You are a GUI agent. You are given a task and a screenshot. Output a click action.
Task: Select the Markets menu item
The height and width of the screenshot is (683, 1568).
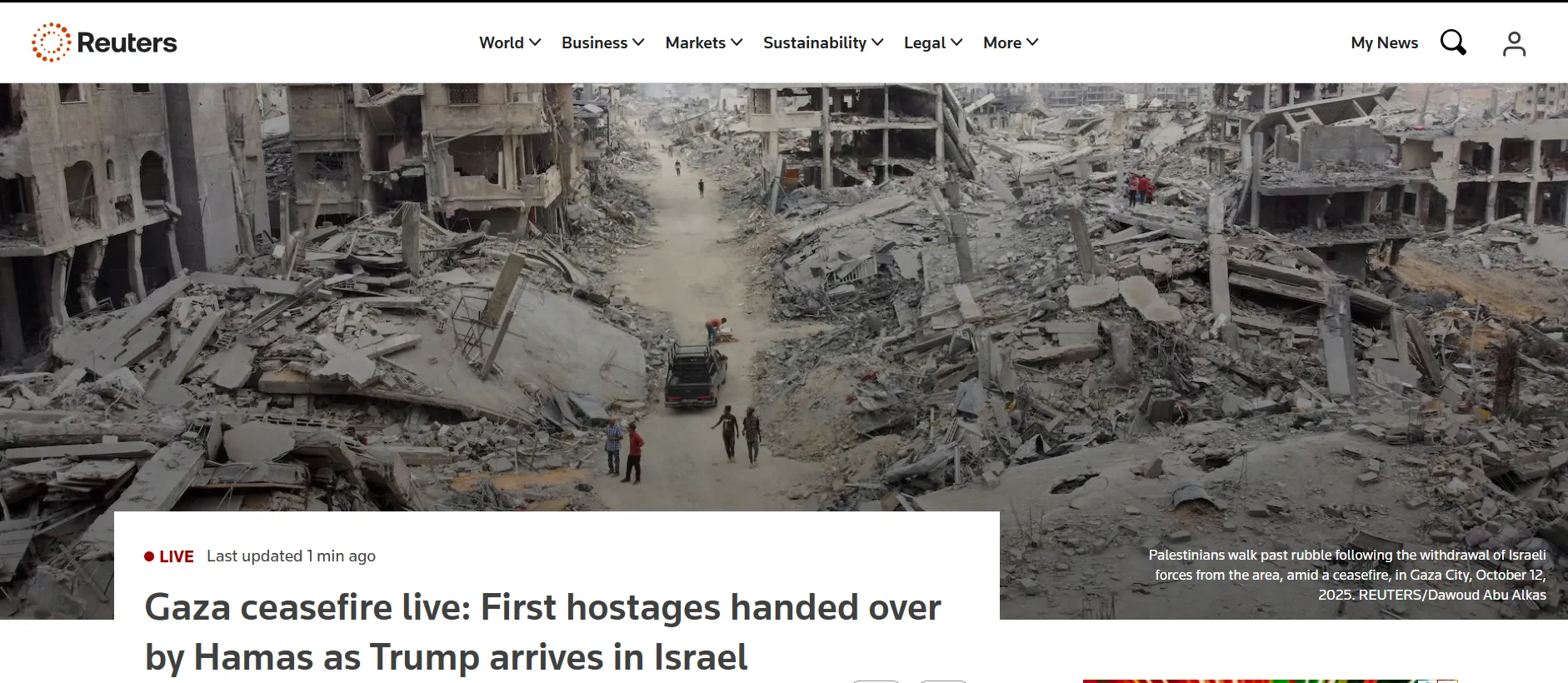695,42
